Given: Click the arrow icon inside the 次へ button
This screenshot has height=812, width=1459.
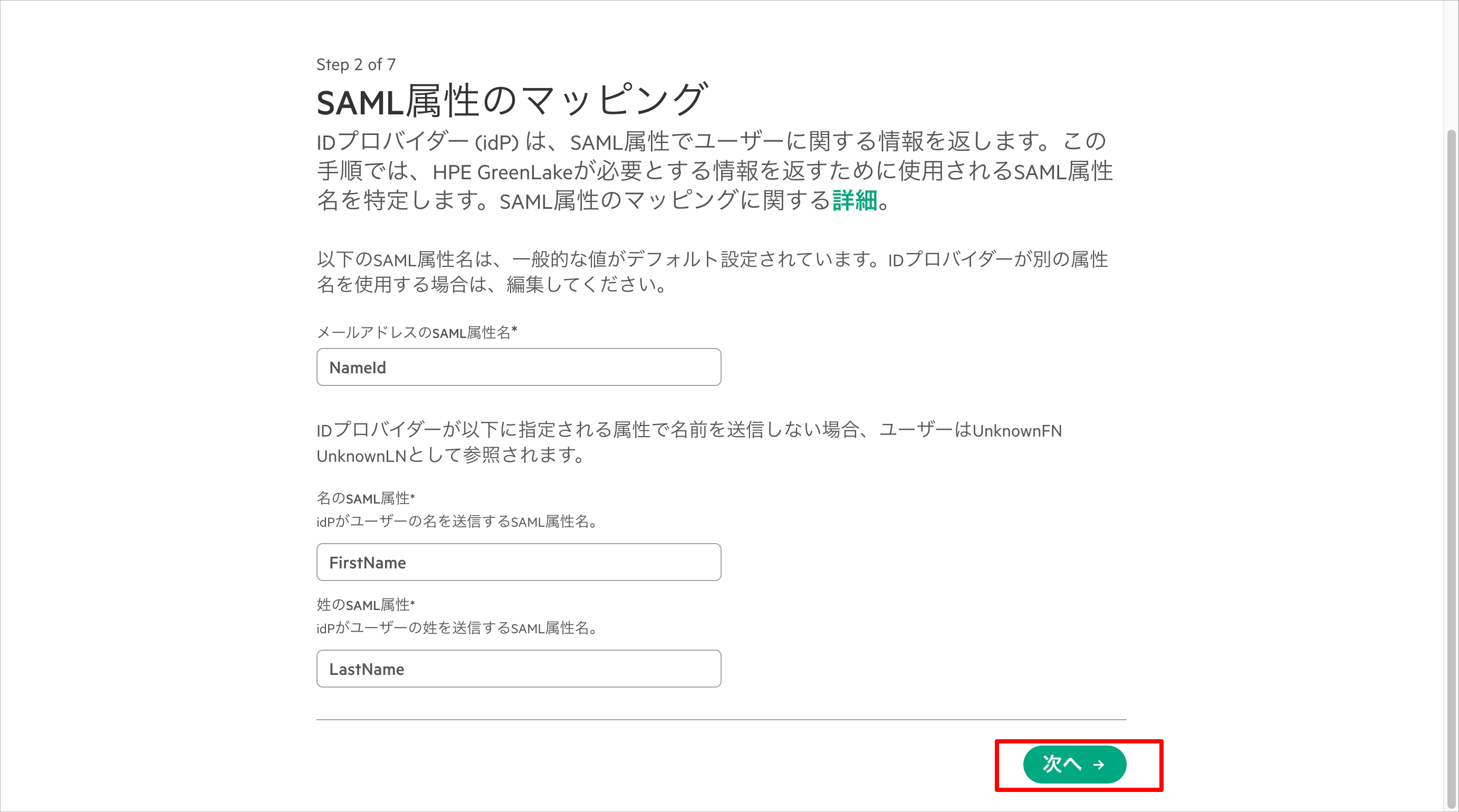Looking at the screenshot, I should point(1099,765).
